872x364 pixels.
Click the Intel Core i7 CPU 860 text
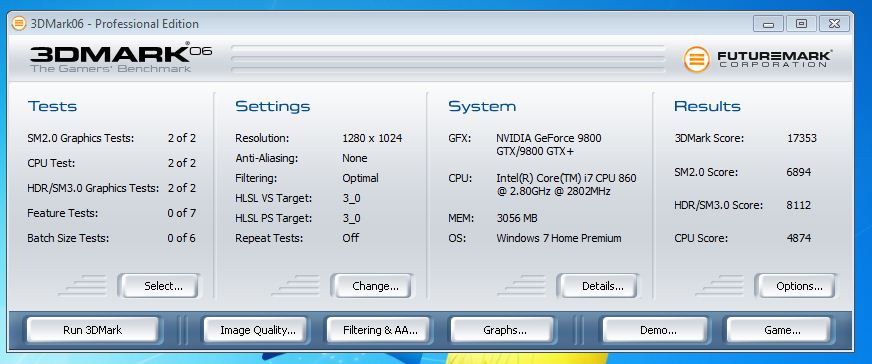pos(566,185)
